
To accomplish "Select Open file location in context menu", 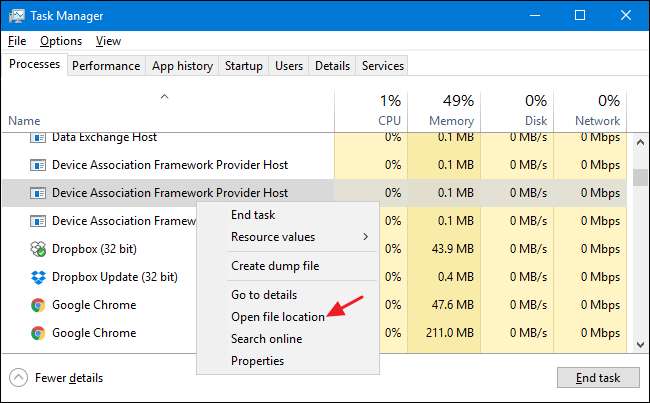I will [277, 317].
